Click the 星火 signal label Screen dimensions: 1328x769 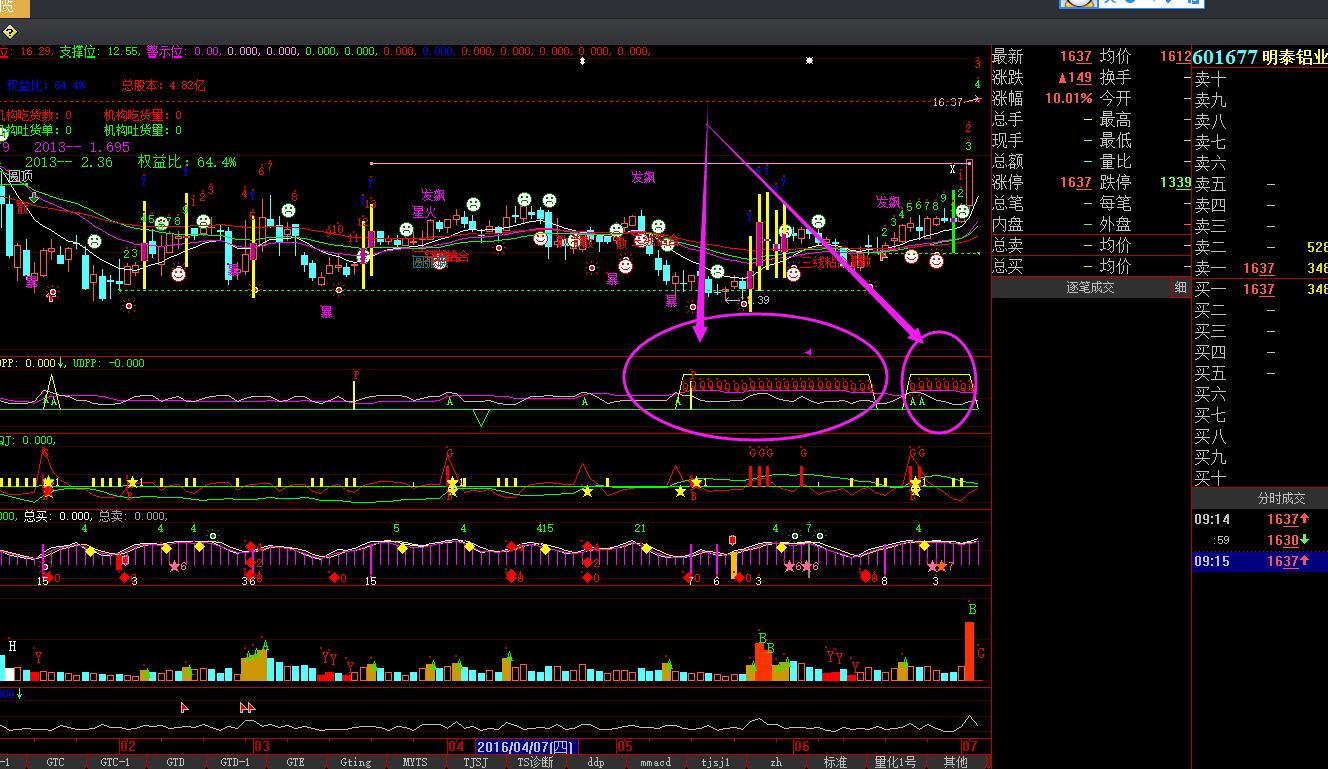tap(424, 212)
